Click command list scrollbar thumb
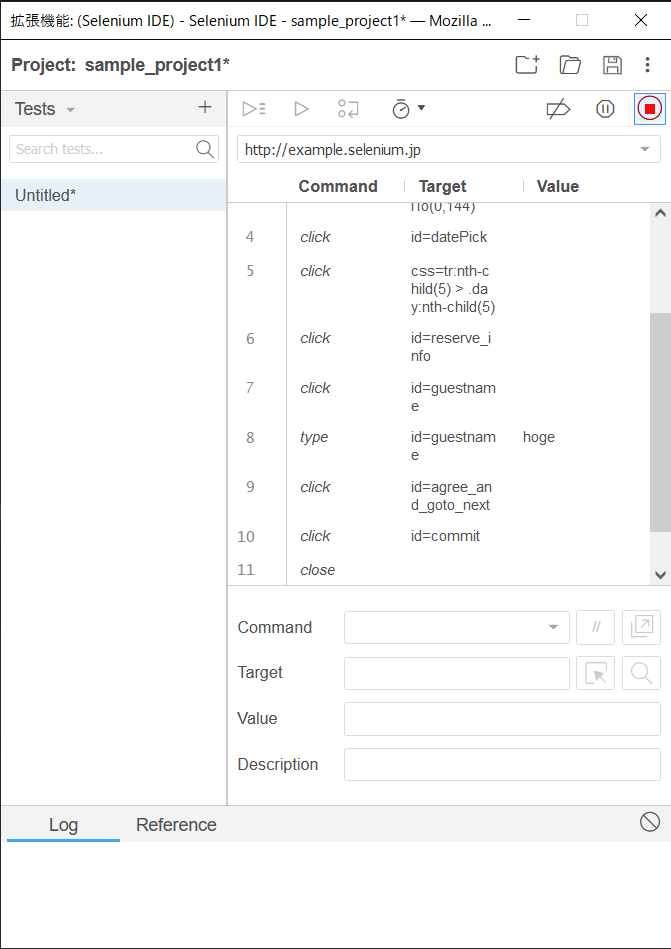 (x=660, y=422)
